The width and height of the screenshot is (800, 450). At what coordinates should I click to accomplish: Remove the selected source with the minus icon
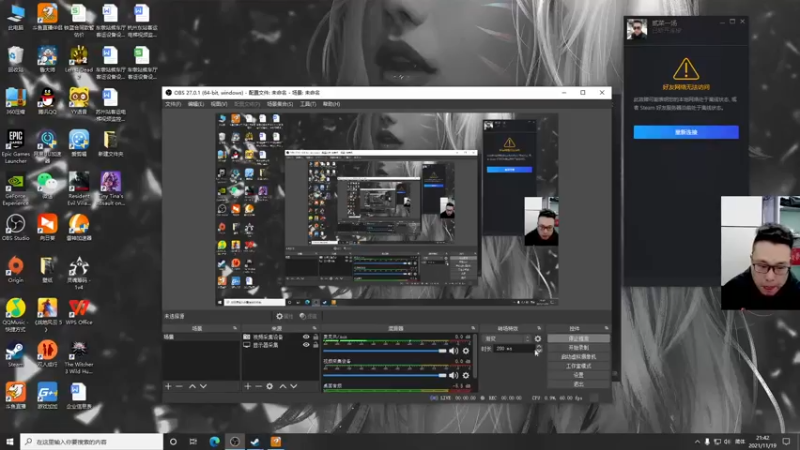click(258, 386)
